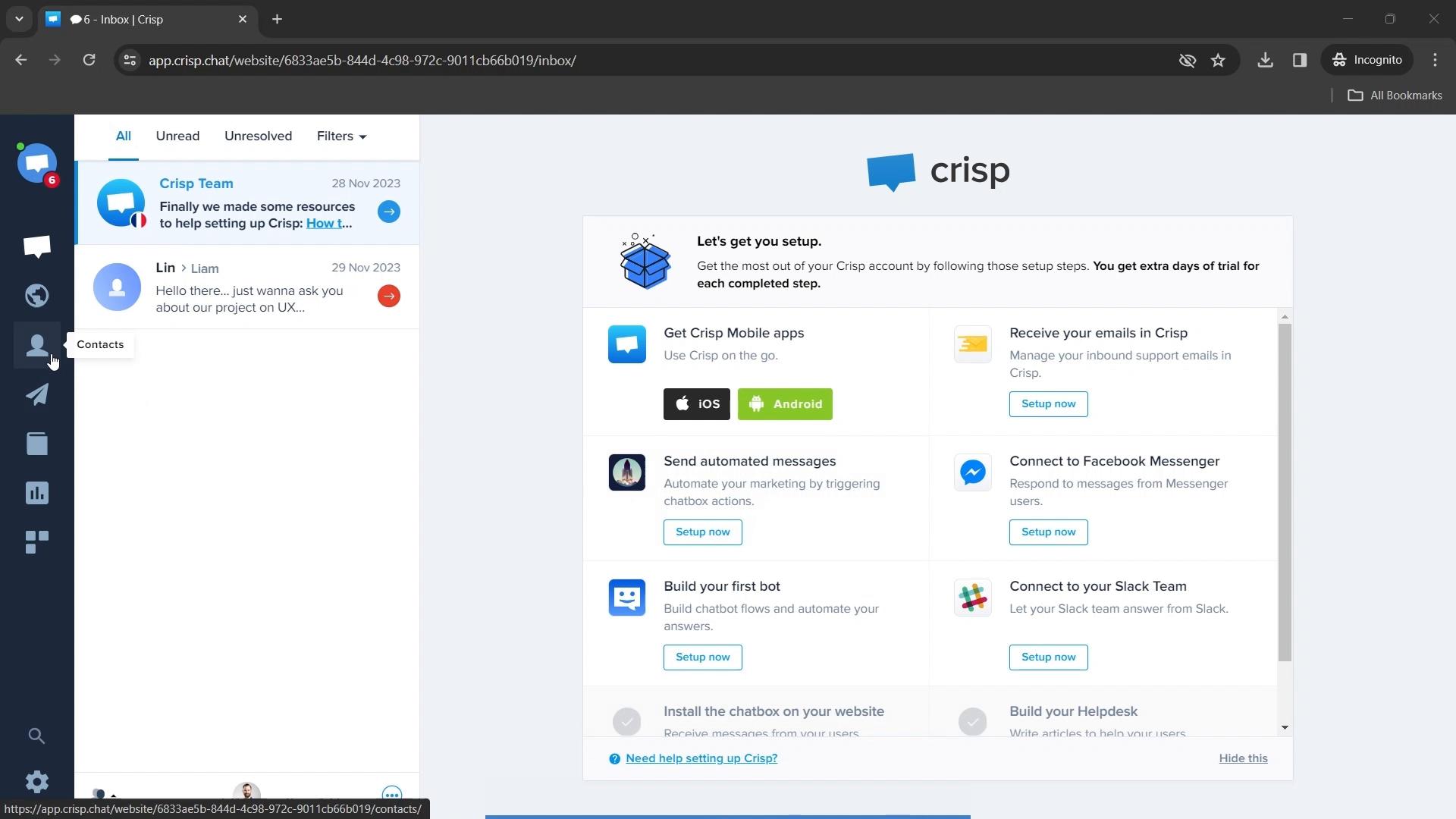Image resolution: width=1456 pixels, height=819 pixels.
Task: Click the Need help setting up Crisp link
Action: coord(701,758)
